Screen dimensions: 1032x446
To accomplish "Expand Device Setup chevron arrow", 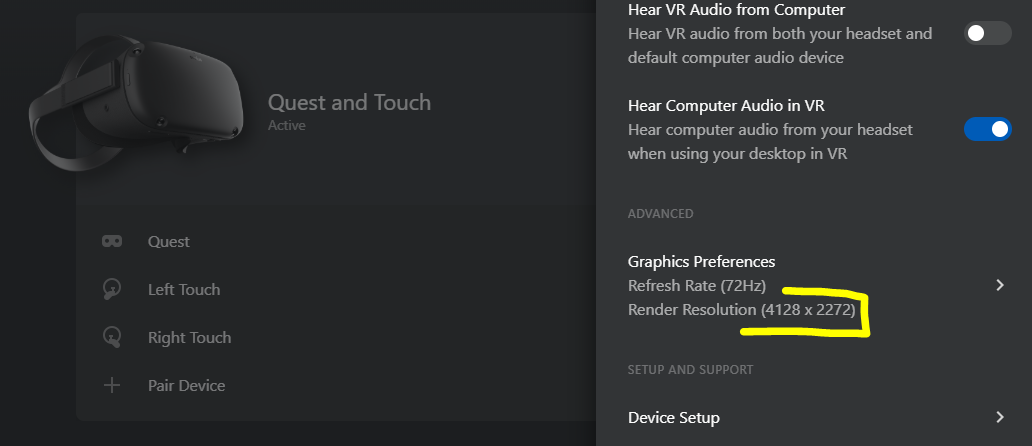I will 999,416.
